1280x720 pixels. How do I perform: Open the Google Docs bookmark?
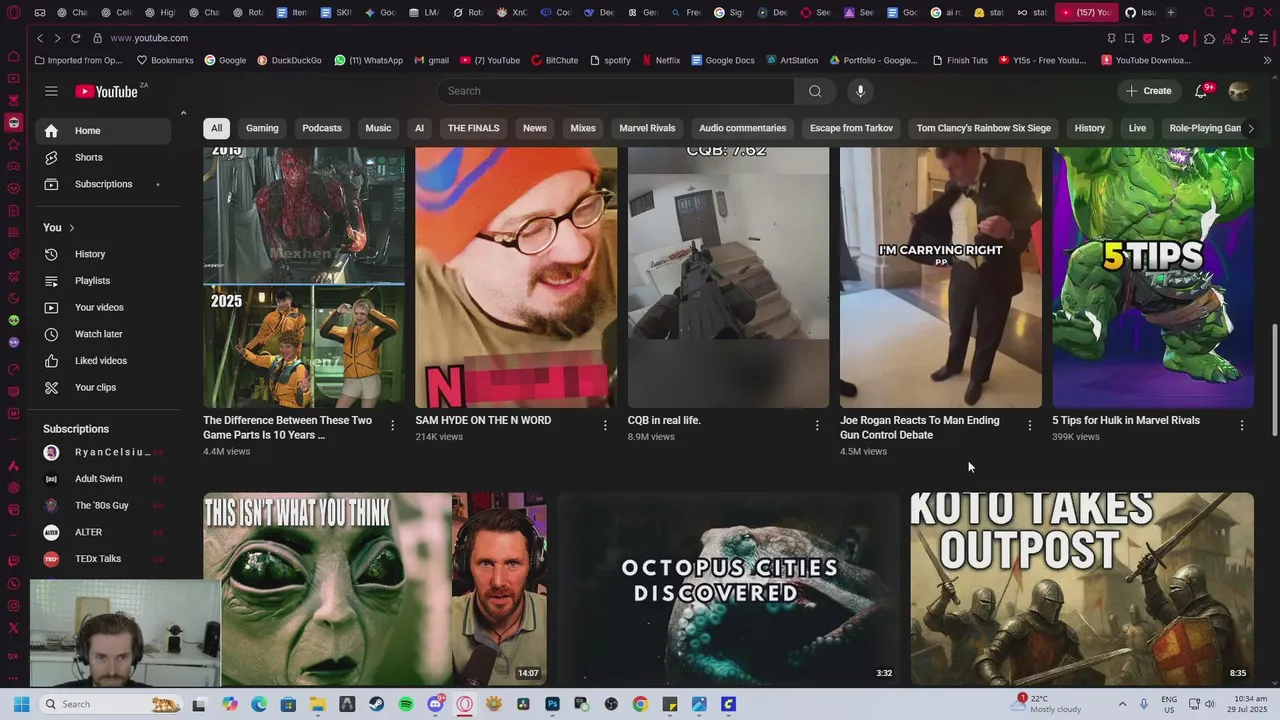point(722,60)
